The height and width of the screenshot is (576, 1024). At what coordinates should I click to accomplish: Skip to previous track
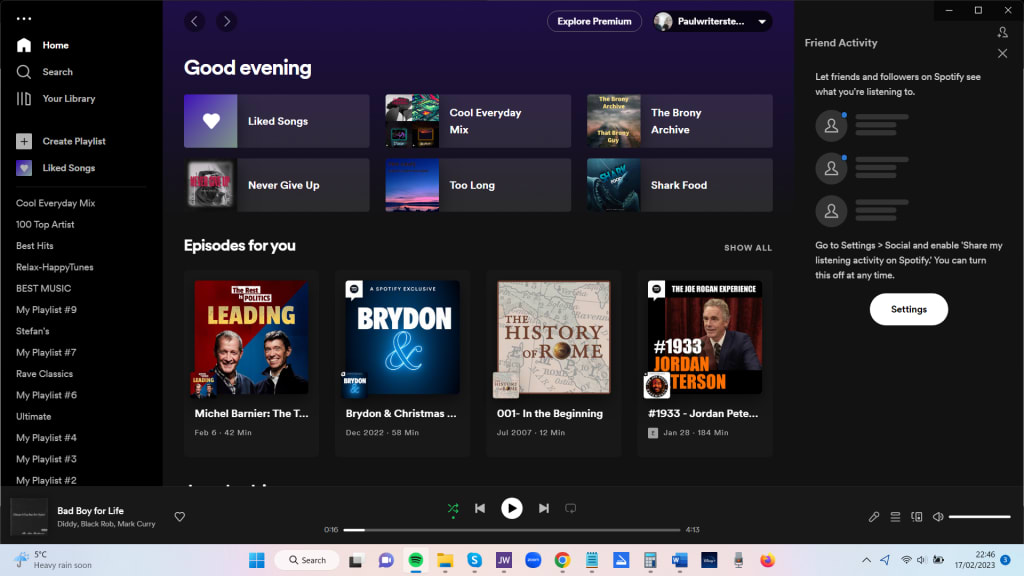coord(480,508)
